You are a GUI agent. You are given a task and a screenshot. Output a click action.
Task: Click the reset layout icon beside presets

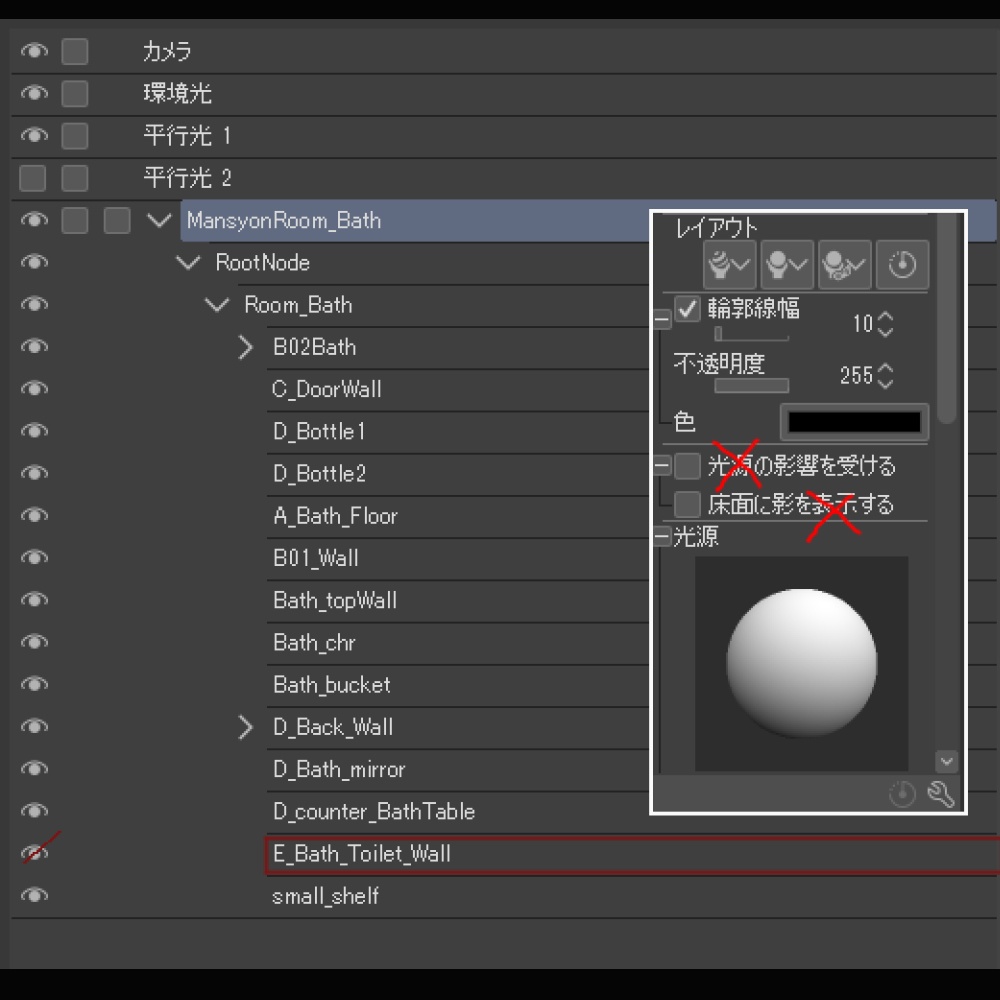pos(902,264)
